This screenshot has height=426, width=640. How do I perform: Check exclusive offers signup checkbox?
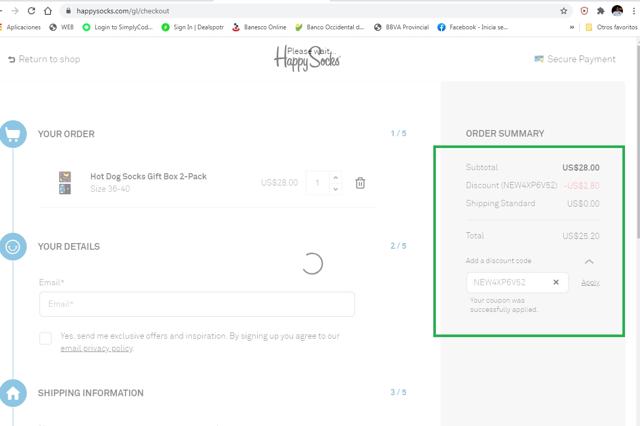45,338
